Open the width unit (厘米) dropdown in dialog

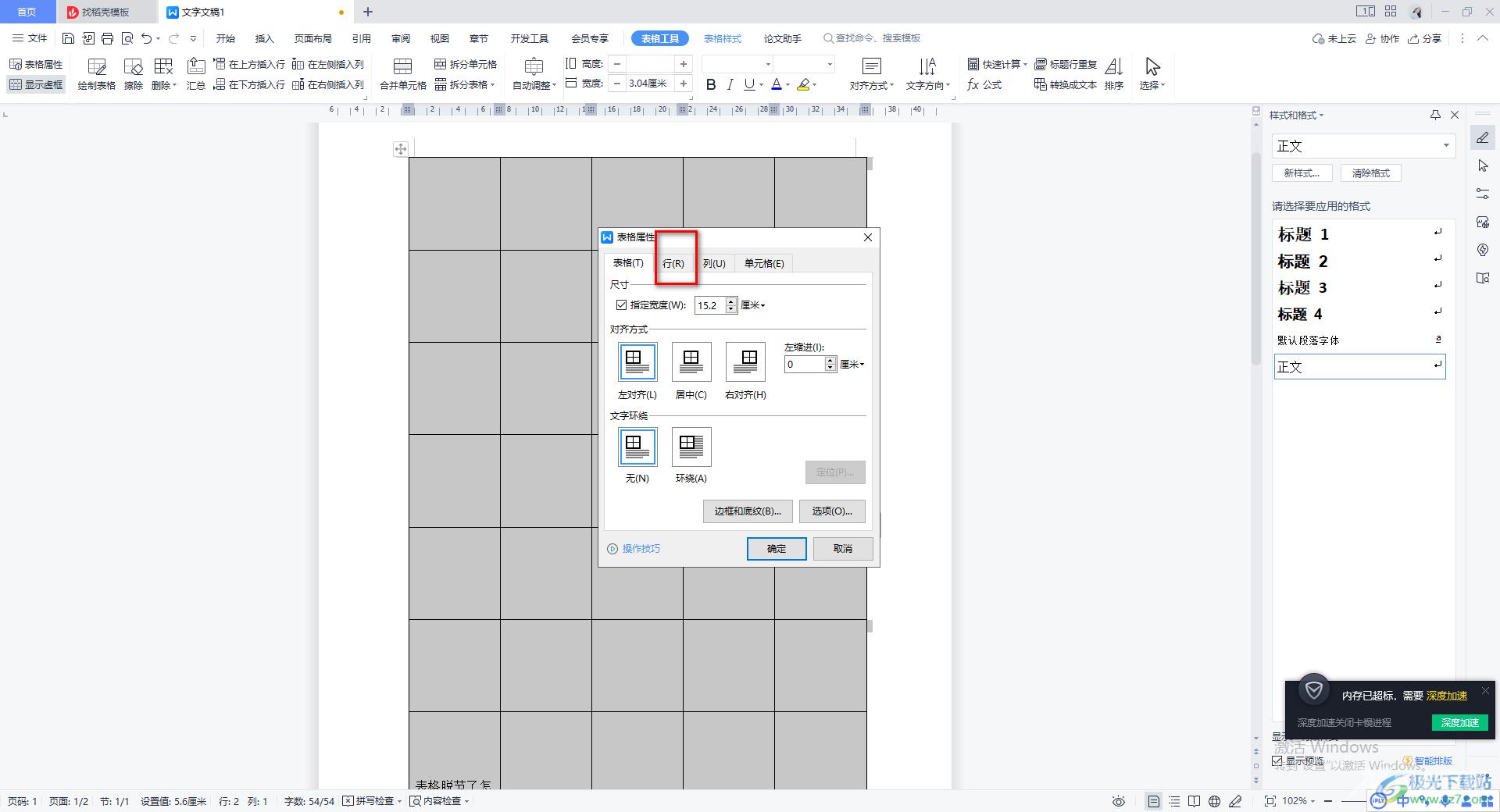(753, 305)
